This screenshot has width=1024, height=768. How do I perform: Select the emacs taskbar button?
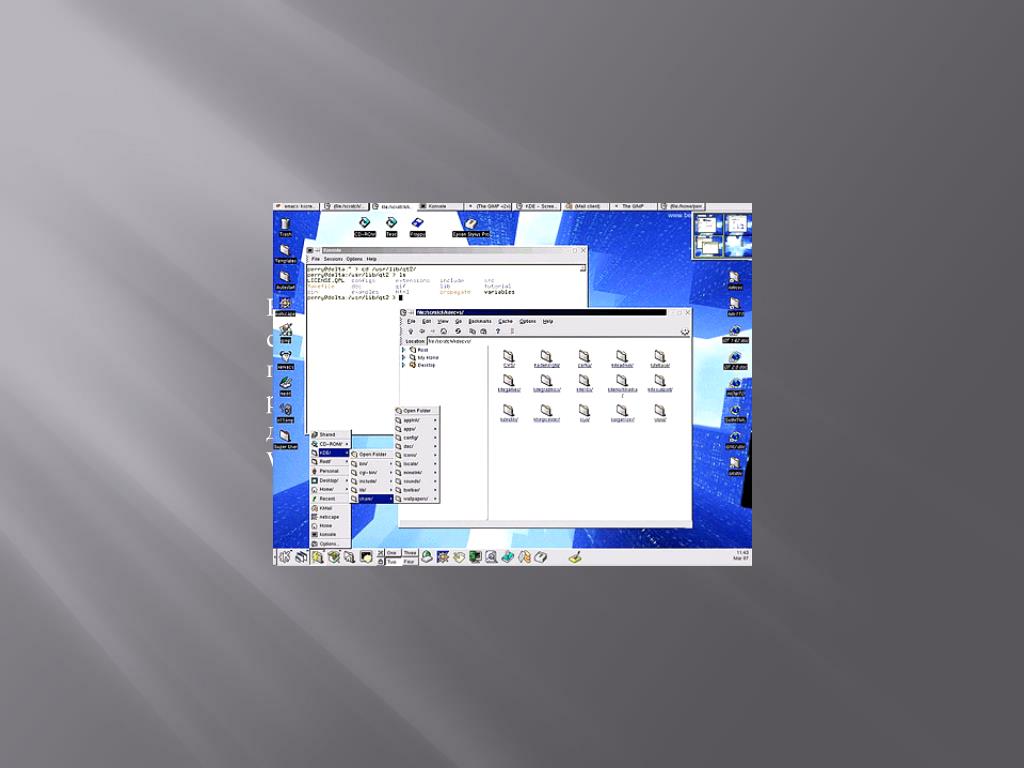pyautogui.click(x=298, y=206)
